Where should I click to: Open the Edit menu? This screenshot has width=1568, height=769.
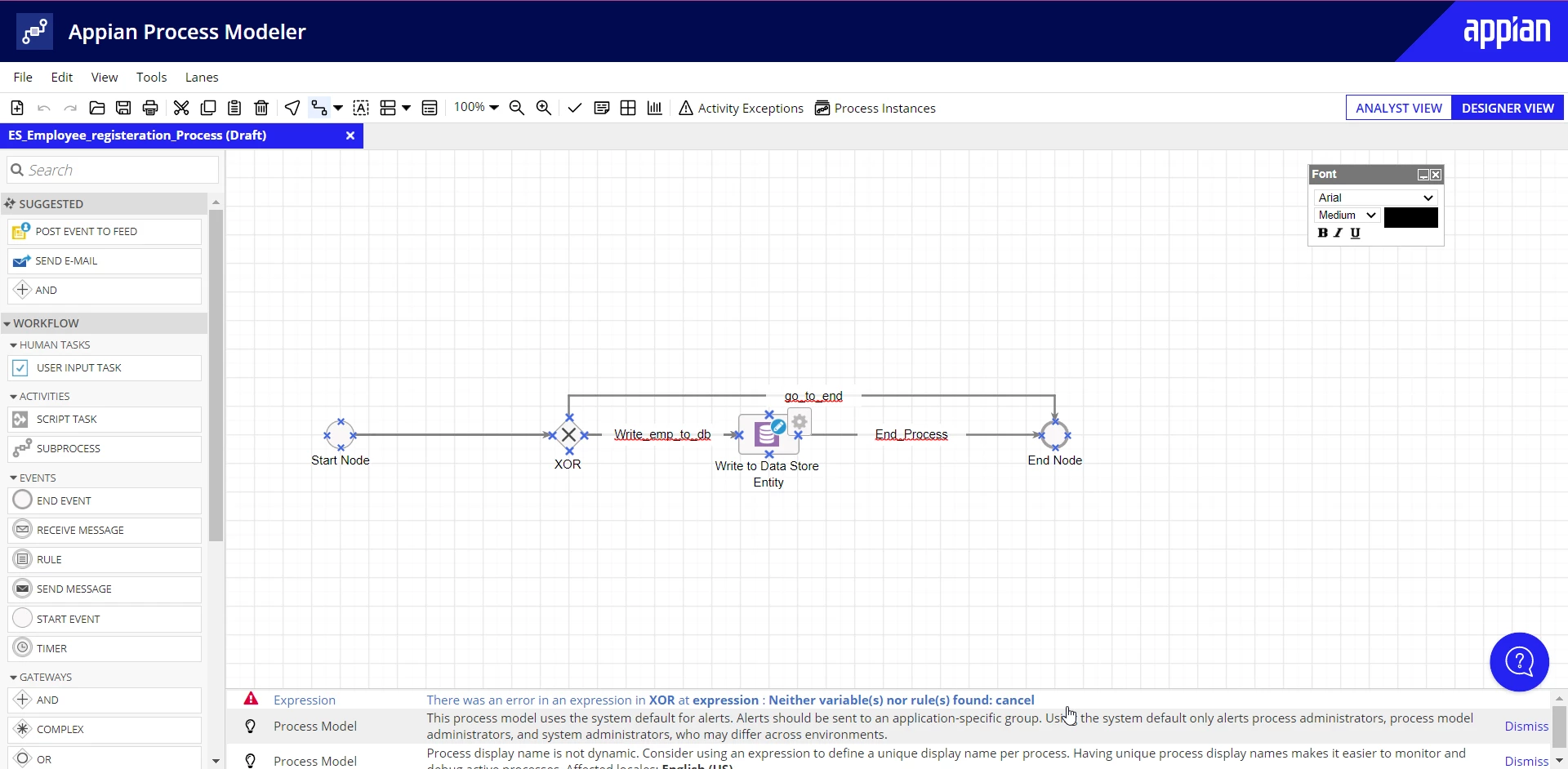pos(62,77)
